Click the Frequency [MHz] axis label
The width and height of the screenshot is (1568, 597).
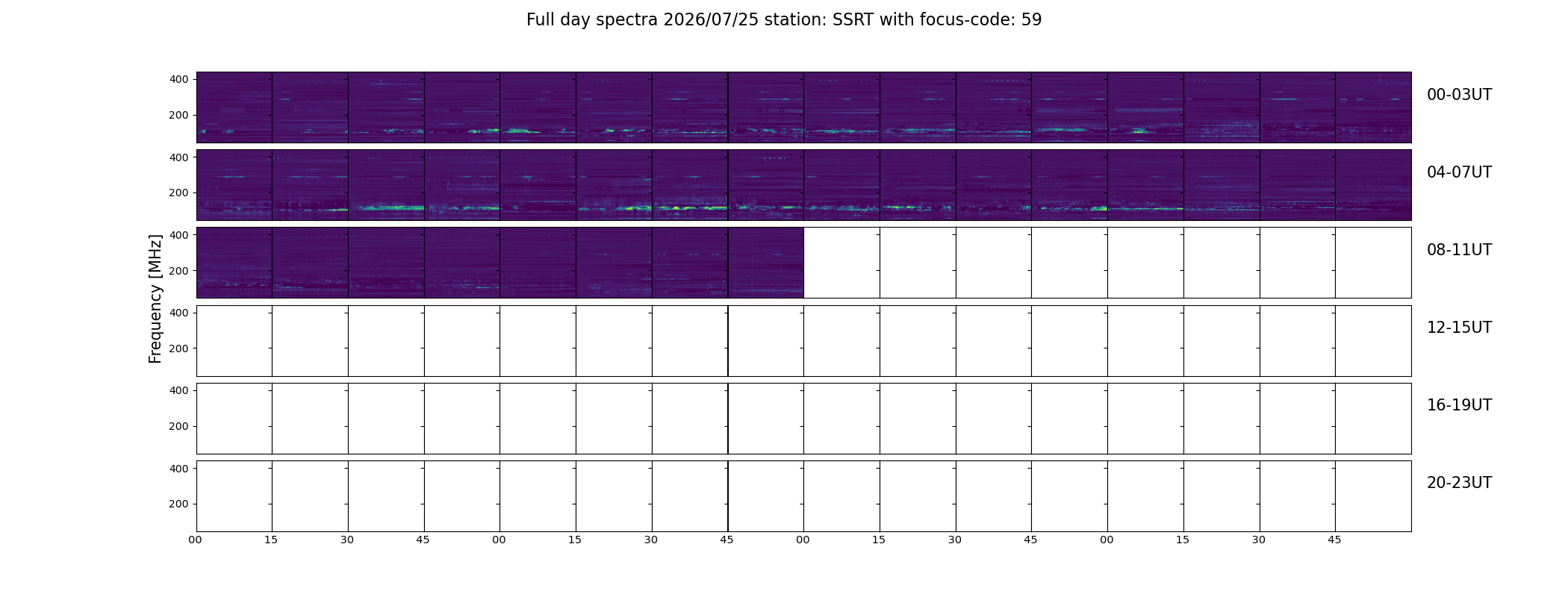coord(155,298)
